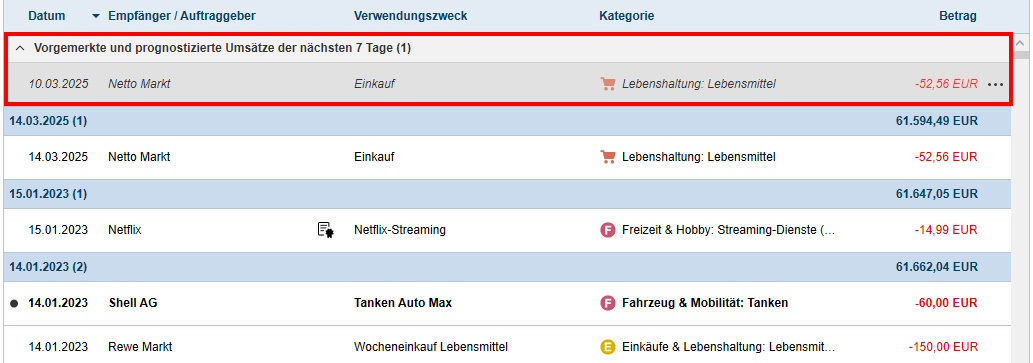Click the pink F category icon for Streaming-Dienste
Image resolution: width=1033 pixels, height=363 pixels.
607,230
